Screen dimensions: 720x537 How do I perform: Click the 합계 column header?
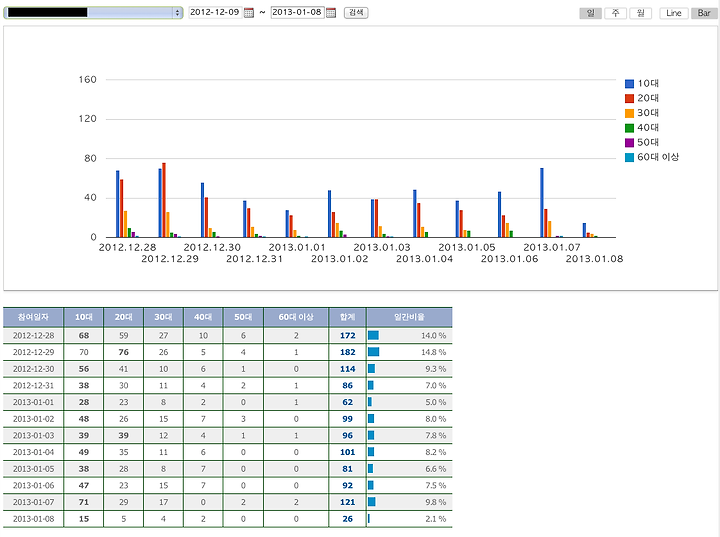(x=348, y=317)
